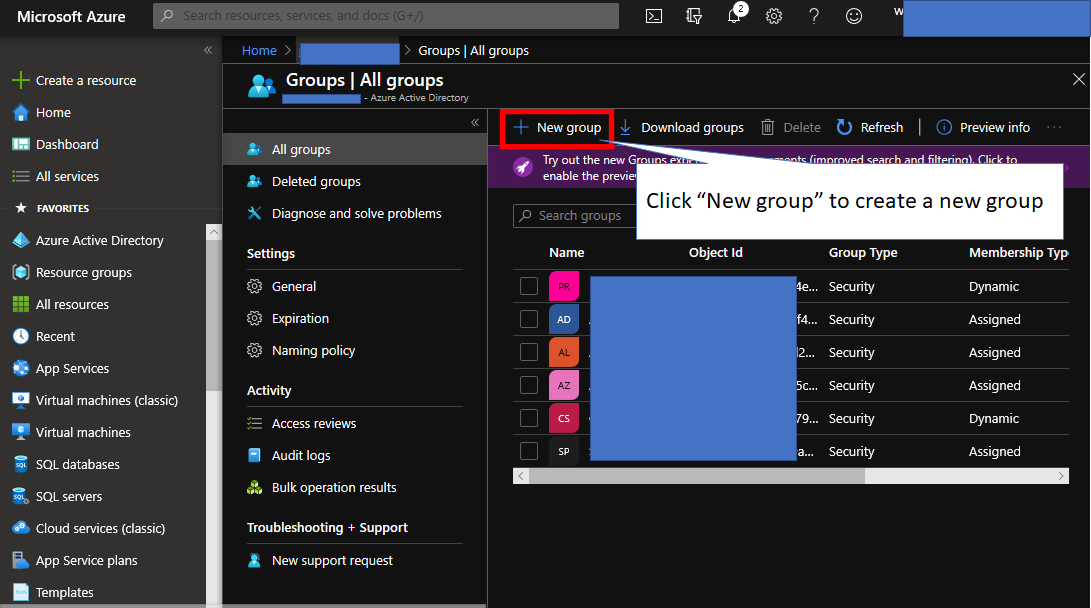Viewport: 1091px width, 608px height.
Task: Collapse the Azure left sidebar
Action: (x=207, y=50)
